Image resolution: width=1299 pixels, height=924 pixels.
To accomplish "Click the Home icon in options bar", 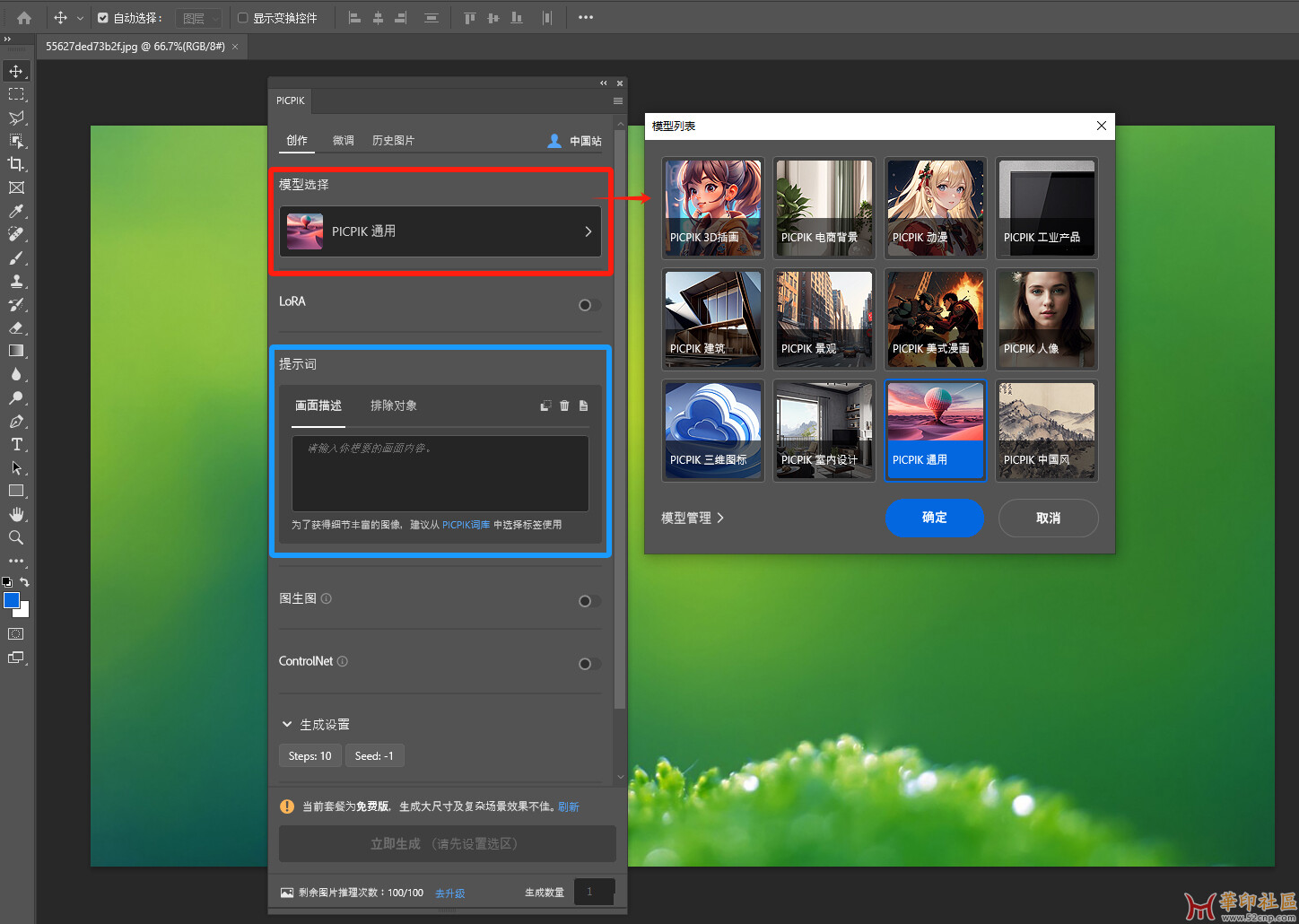I will point(24,17).
